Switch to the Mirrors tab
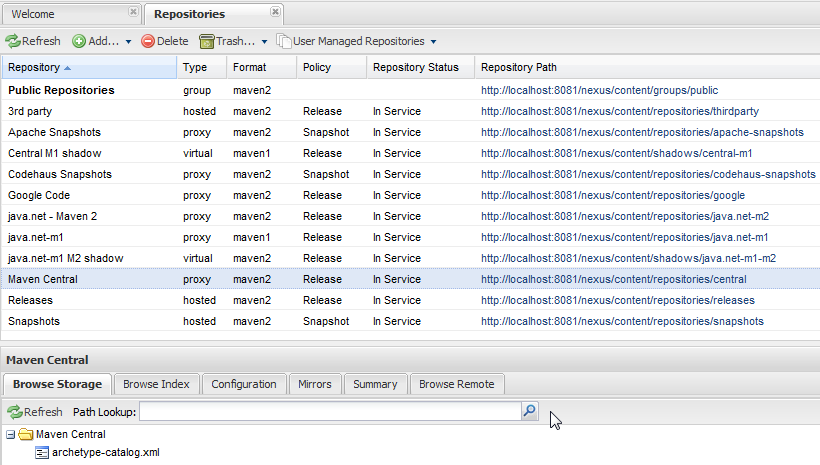Image resolution: width=820 pixels, height=465 pixels. point(315,384)
